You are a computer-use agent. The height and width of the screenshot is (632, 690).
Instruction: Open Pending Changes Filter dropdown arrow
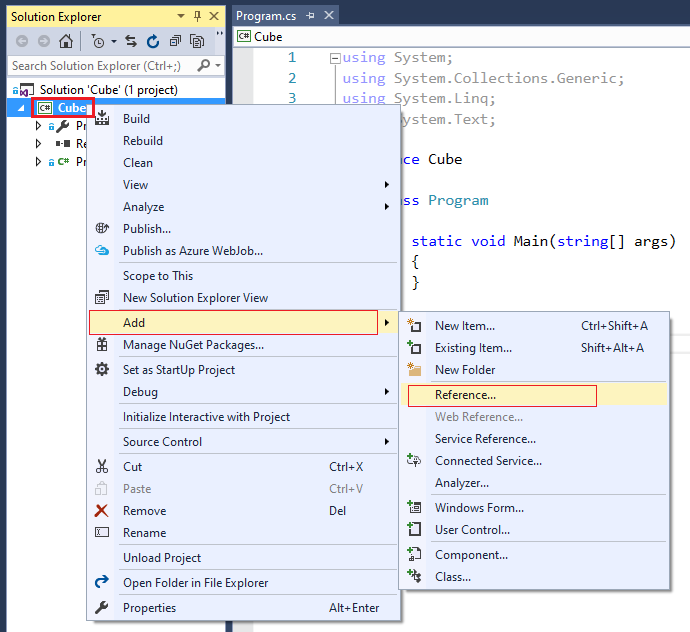click(114, 41)
